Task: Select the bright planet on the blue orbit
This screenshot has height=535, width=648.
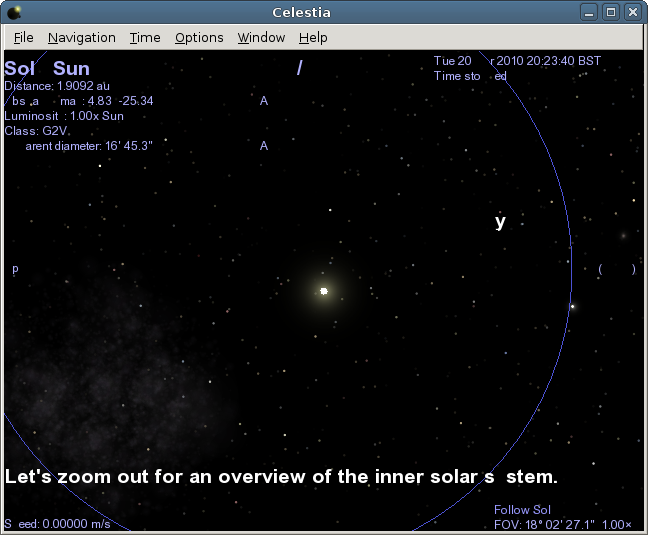Action: click(x=572, y=306)
